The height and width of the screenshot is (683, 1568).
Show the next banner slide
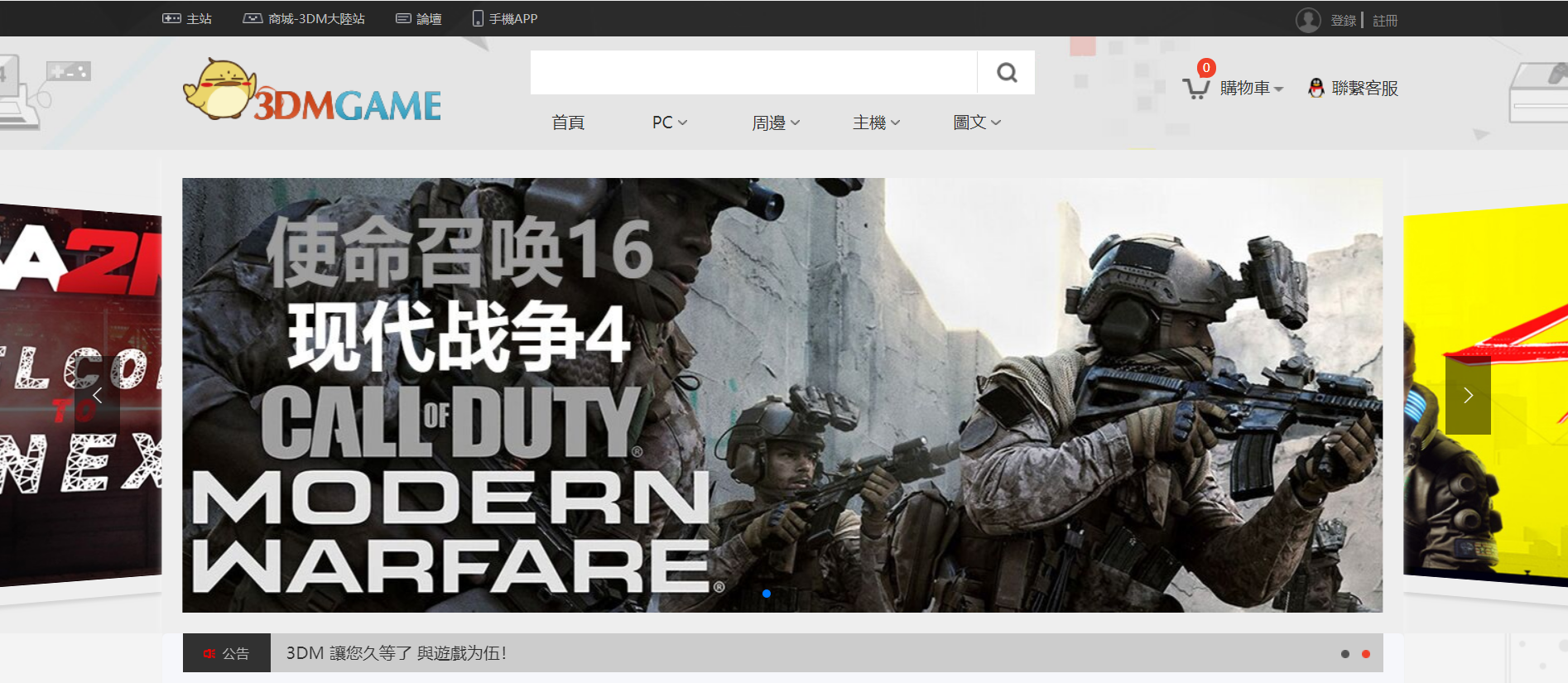pos(1468,396)
